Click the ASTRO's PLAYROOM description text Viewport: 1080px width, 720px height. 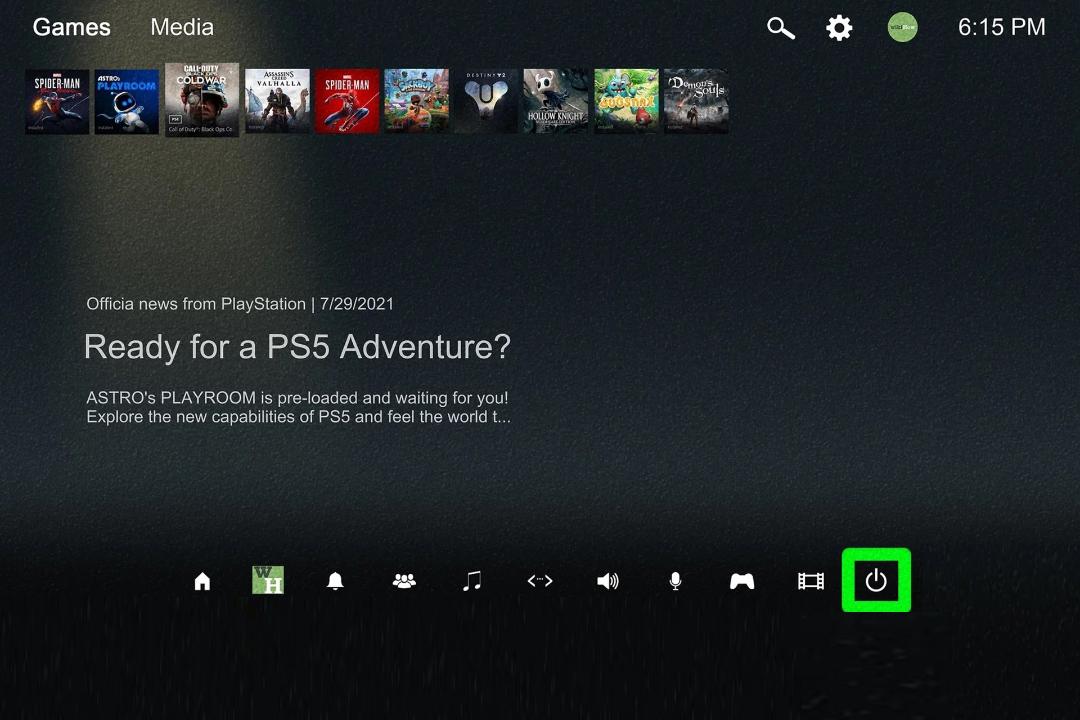[x=298, y=407]
